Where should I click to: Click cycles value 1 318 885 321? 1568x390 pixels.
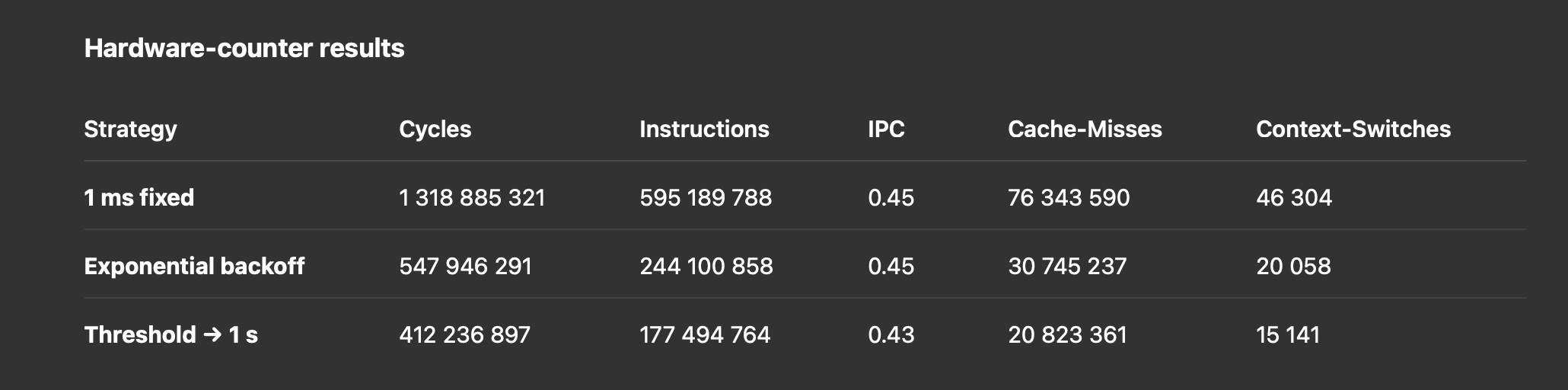click(x=472, y=198)
